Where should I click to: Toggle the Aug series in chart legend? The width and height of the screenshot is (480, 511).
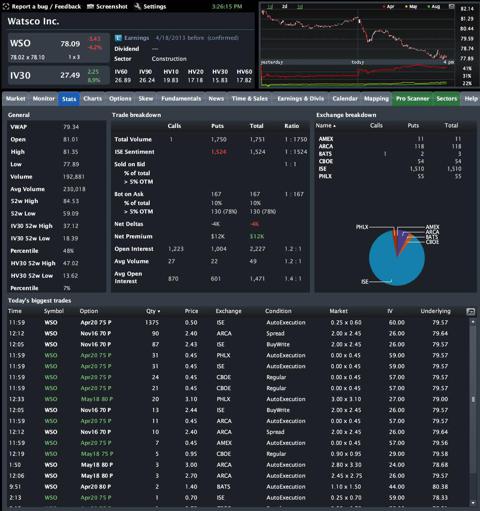tap(434, 6)
